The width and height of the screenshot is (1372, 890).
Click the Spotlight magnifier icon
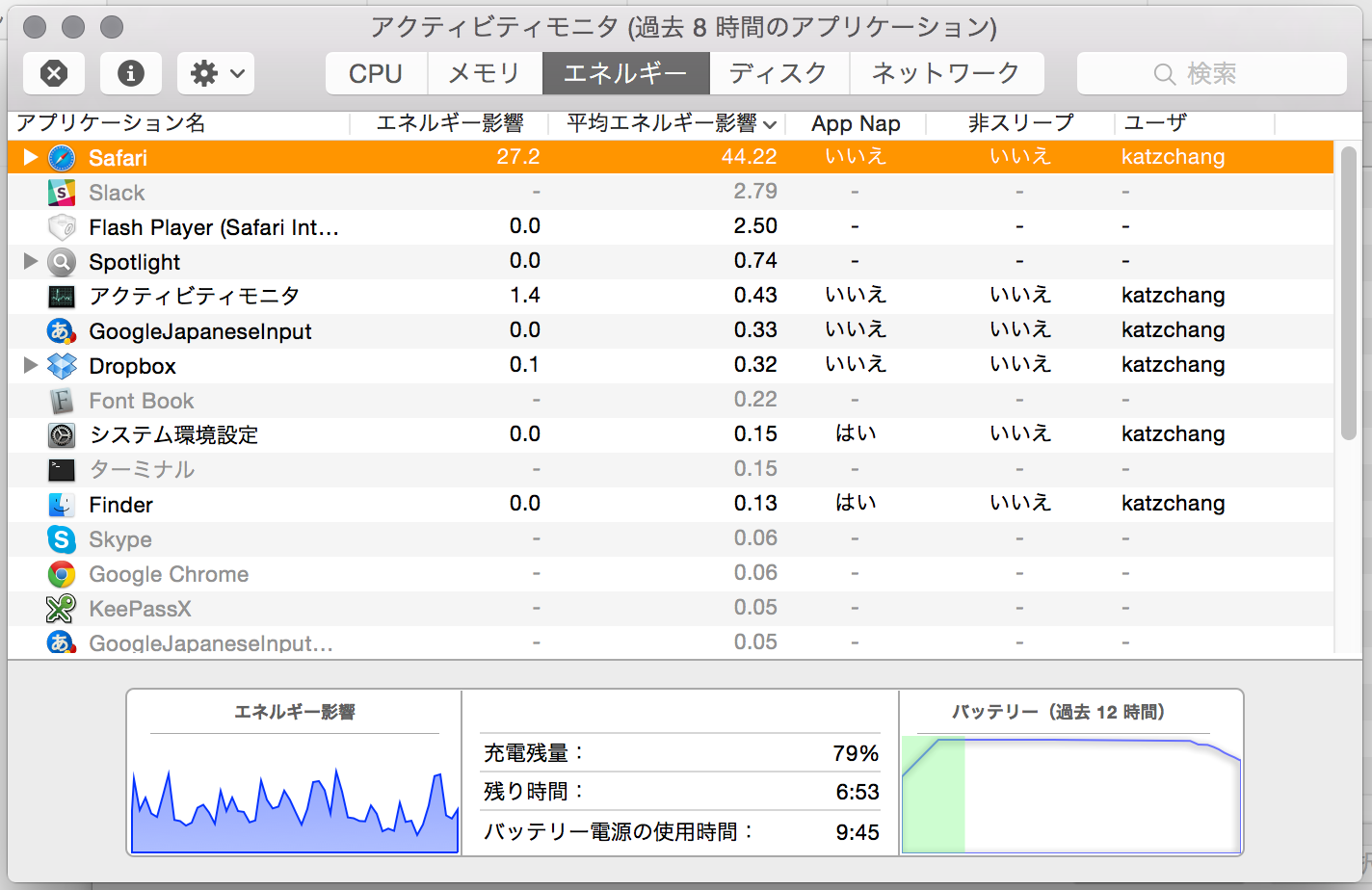point(62,262)
